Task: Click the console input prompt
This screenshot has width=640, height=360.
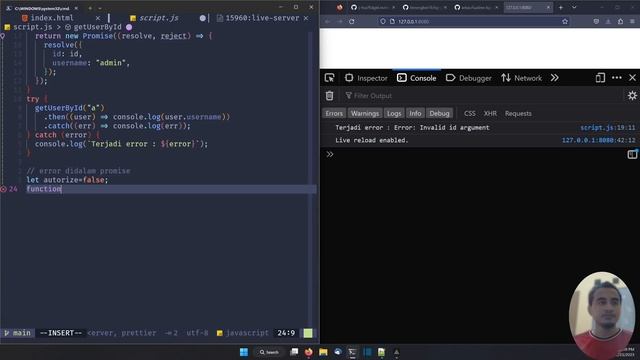Action: click(x=473, y=154)
